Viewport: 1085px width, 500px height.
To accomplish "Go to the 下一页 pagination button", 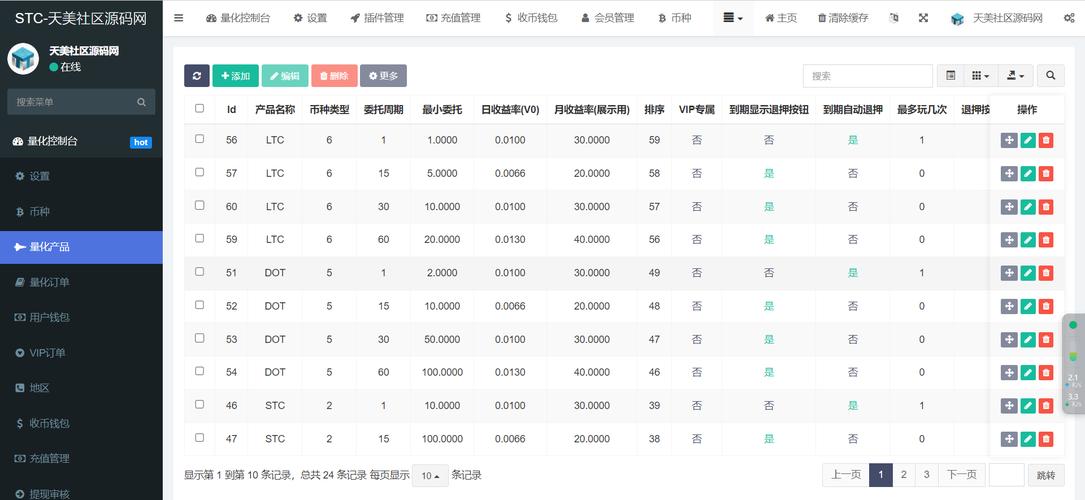I will point(962,475).
